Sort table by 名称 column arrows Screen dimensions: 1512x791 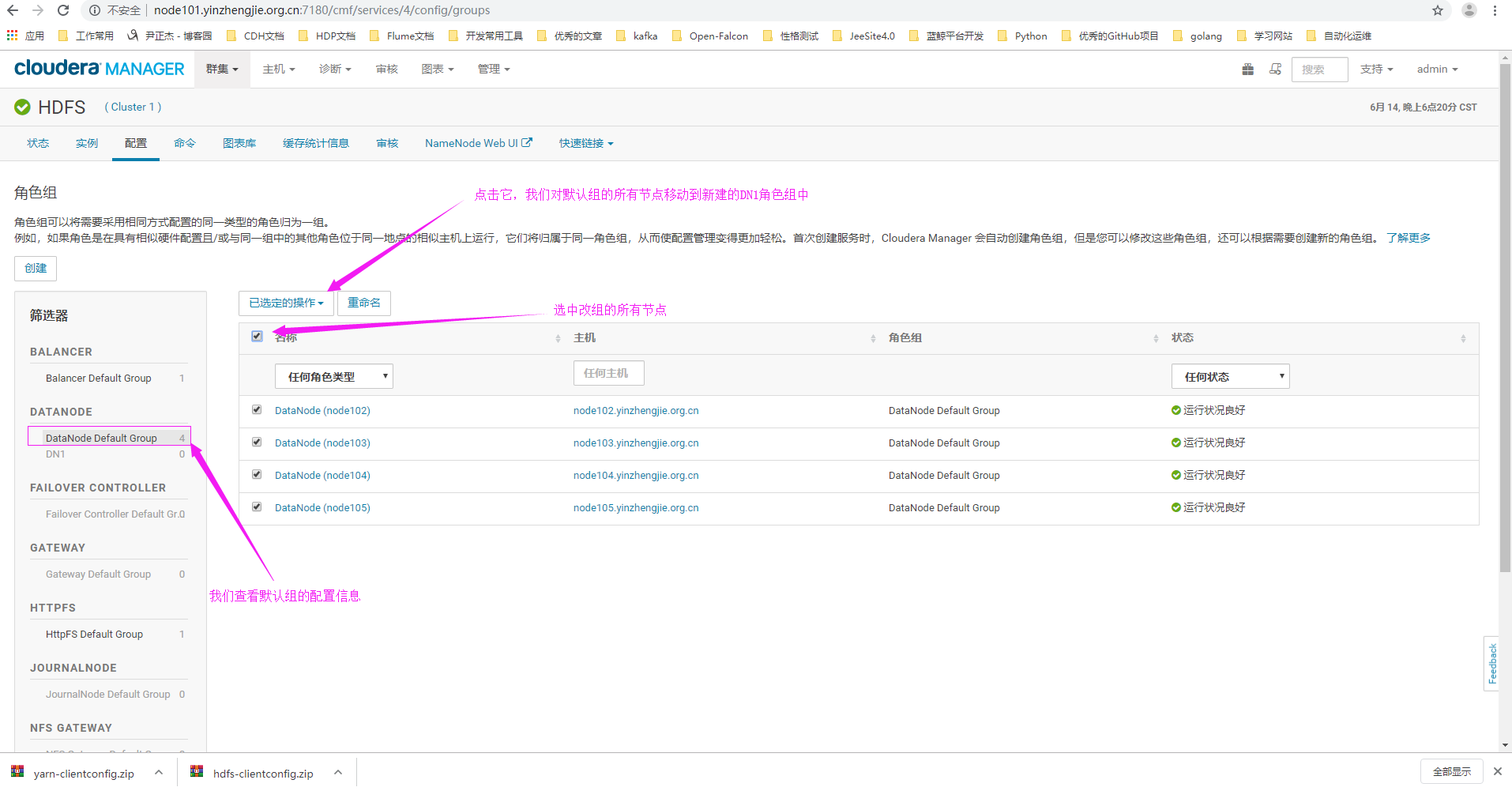558,338
